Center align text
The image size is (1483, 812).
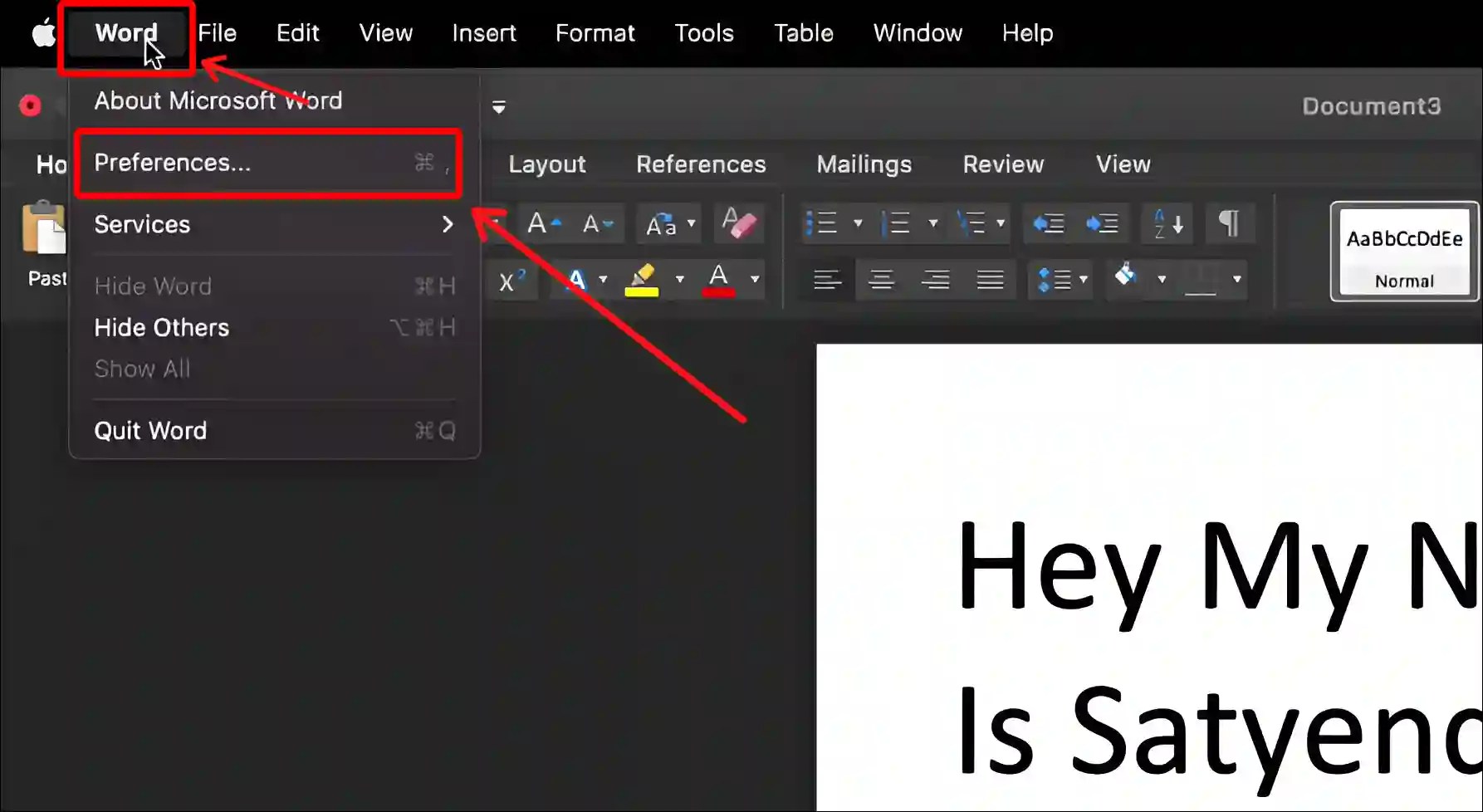[x=881, y=280]
